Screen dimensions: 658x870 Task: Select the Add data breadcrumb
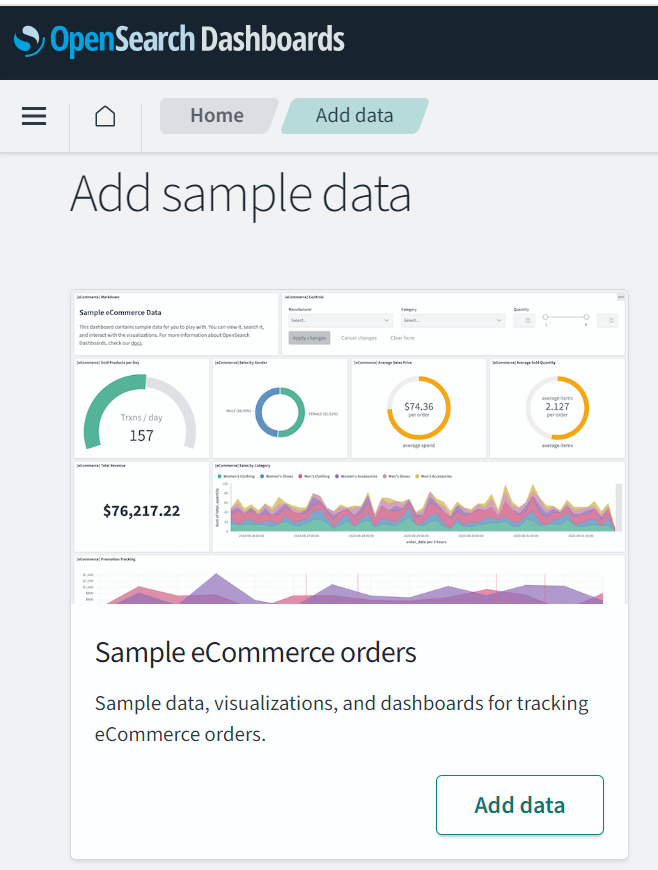[x=355, y=115]
